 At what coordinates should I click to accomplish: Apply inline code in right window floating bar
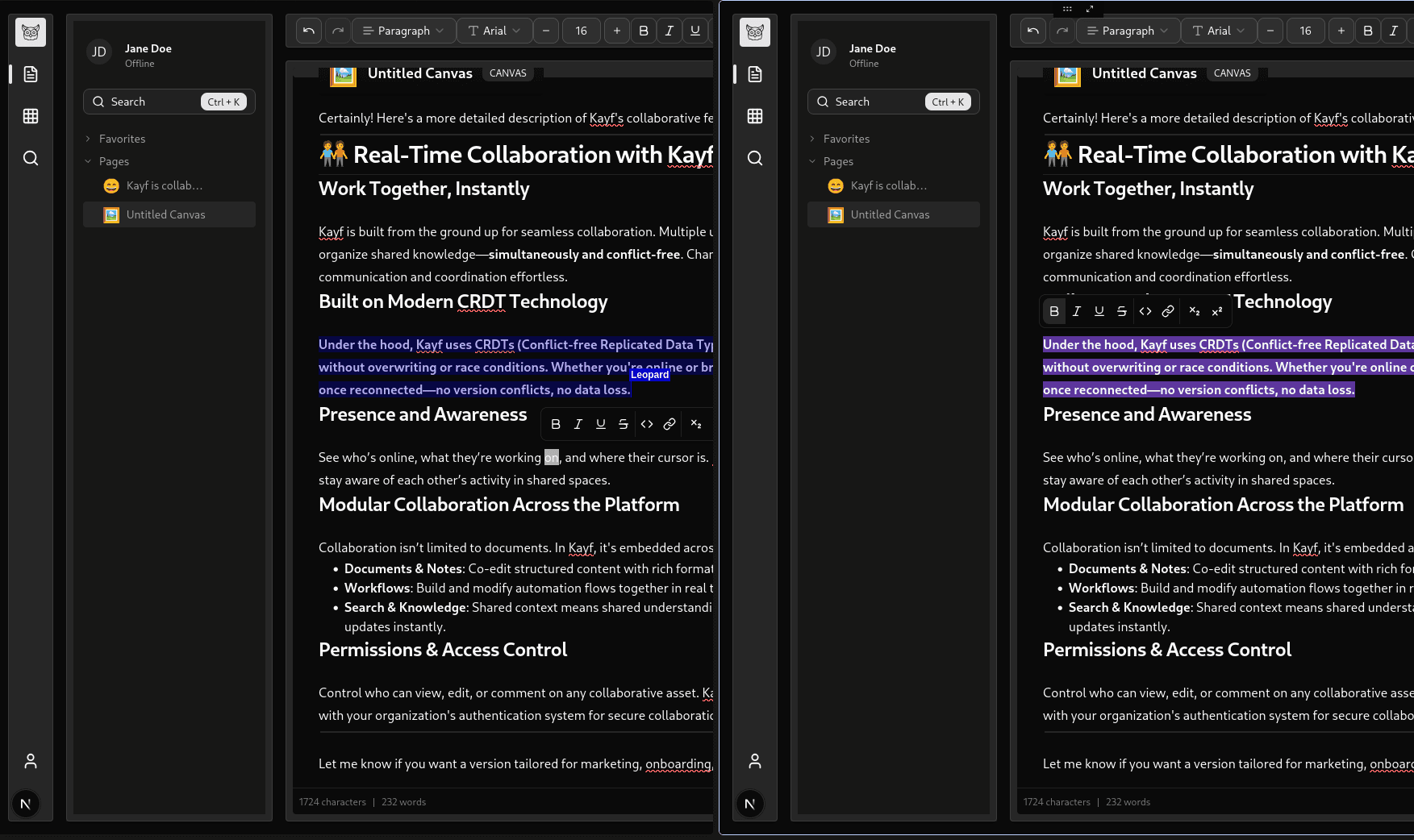tap(1145, 311)
